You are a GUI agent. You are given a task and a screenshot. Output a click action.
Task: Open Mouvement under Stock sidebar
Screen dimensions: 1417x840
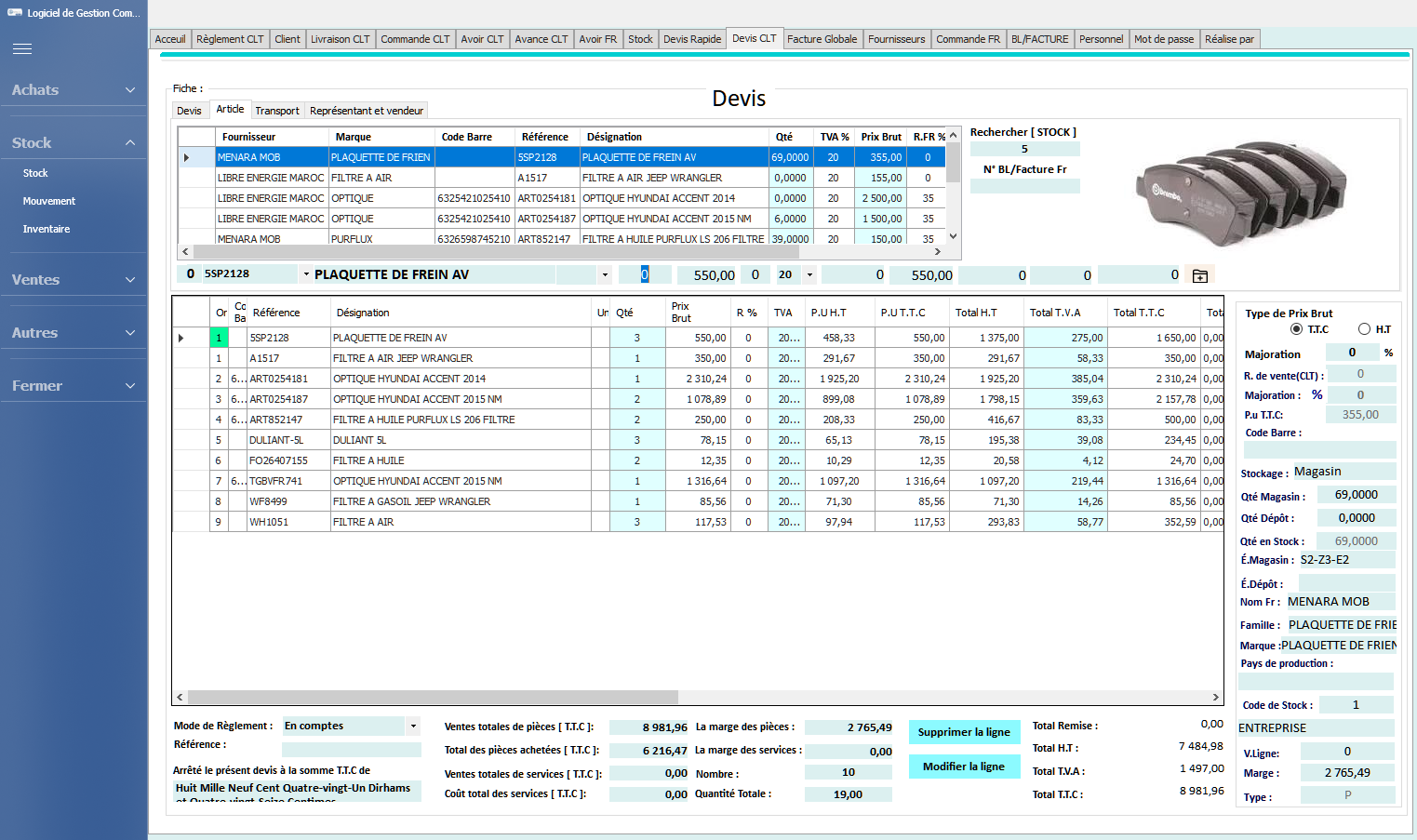point(49,201)
